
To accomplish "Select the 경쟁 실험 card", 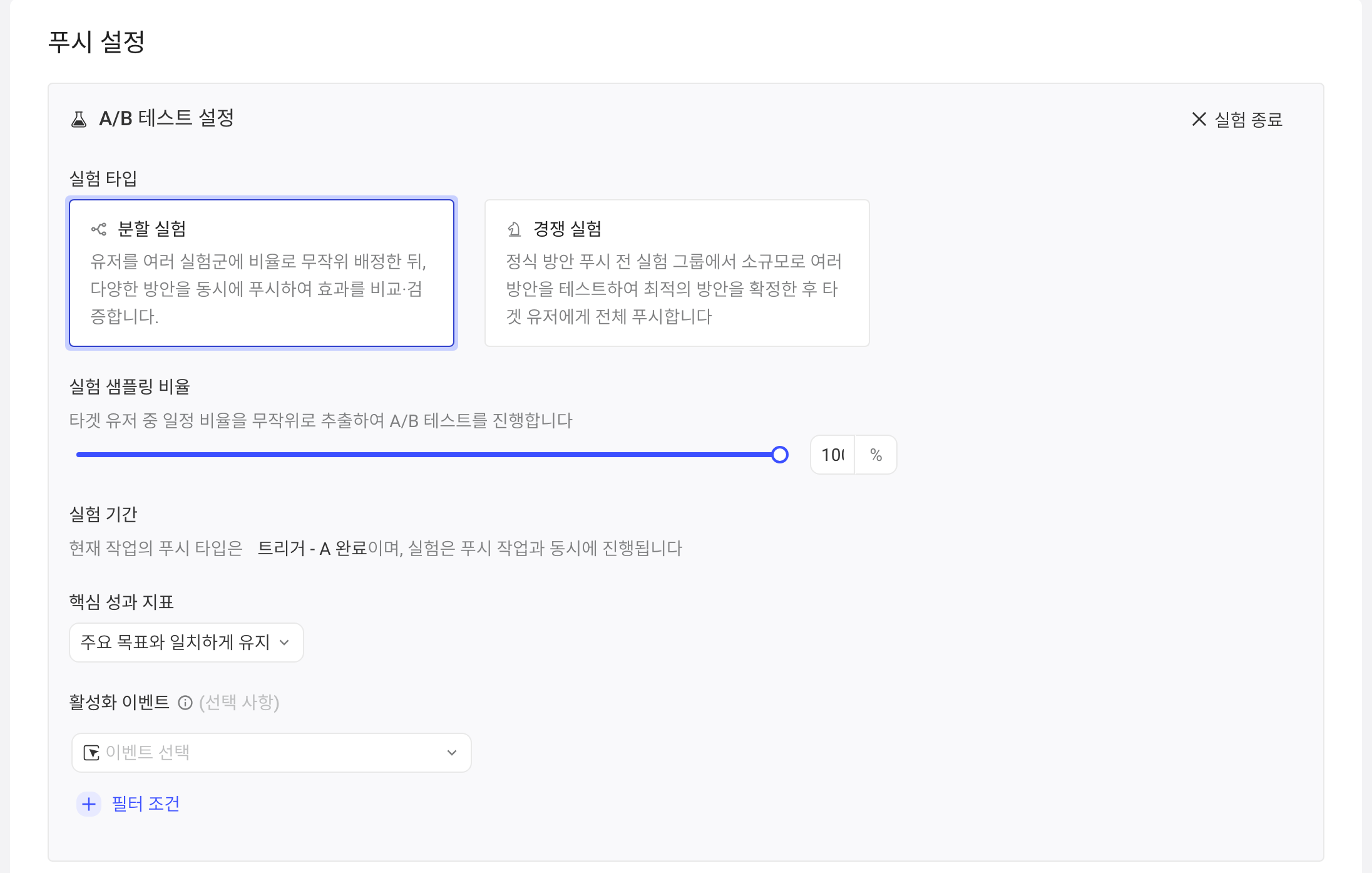I will tap(677, 273).
